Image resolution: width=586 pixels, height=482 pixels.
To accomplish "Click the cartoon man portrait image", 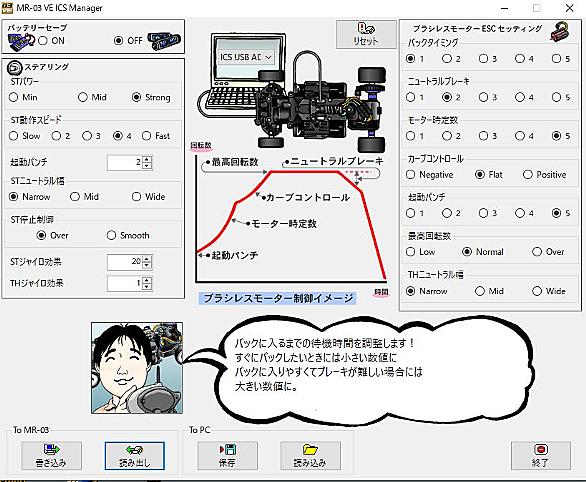I will 137,368.
